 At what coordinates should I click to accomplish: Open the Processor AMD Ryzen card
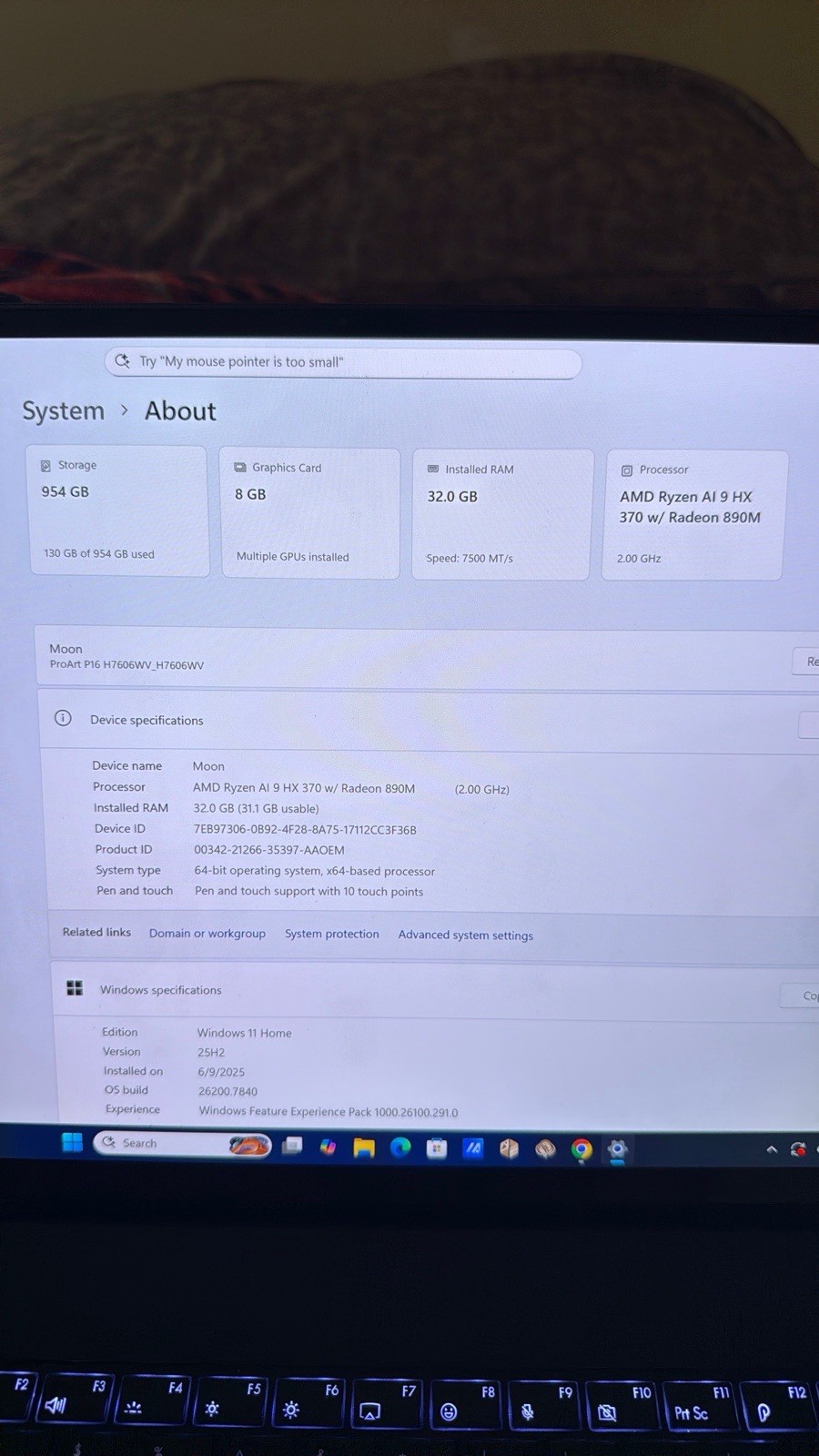pyautogui.click(x=694, y=515)
